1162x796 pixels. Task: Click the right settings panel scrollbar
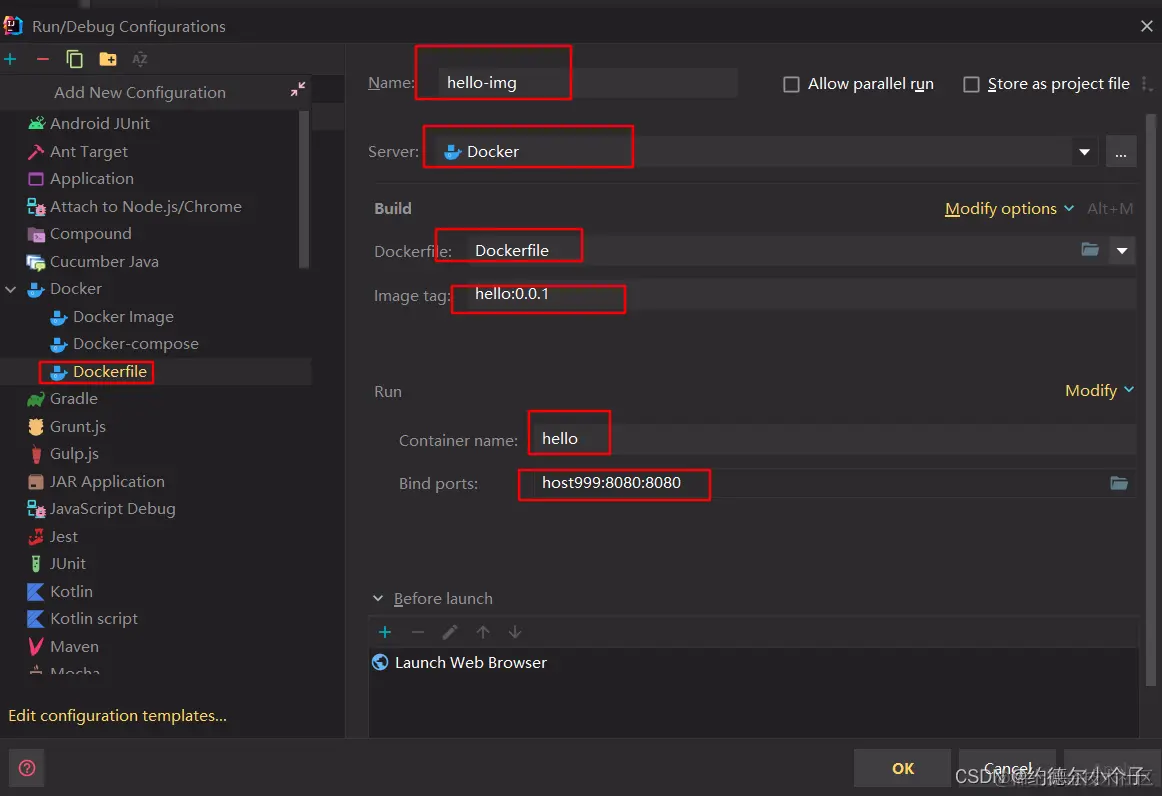(x=1151, y=400)
